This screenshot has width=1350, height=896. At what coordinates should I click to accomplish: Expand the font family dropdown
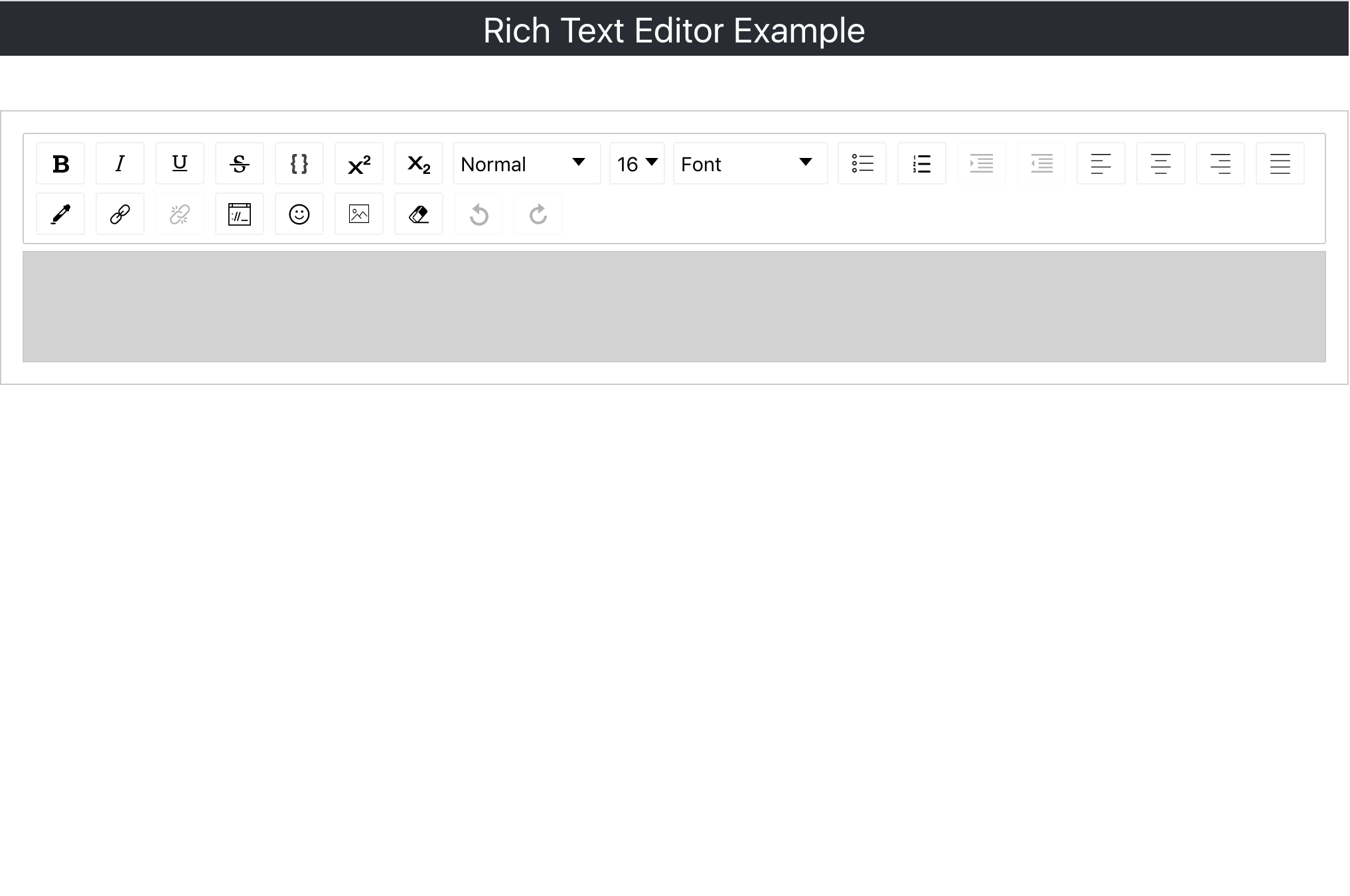[x=745, y=163]
